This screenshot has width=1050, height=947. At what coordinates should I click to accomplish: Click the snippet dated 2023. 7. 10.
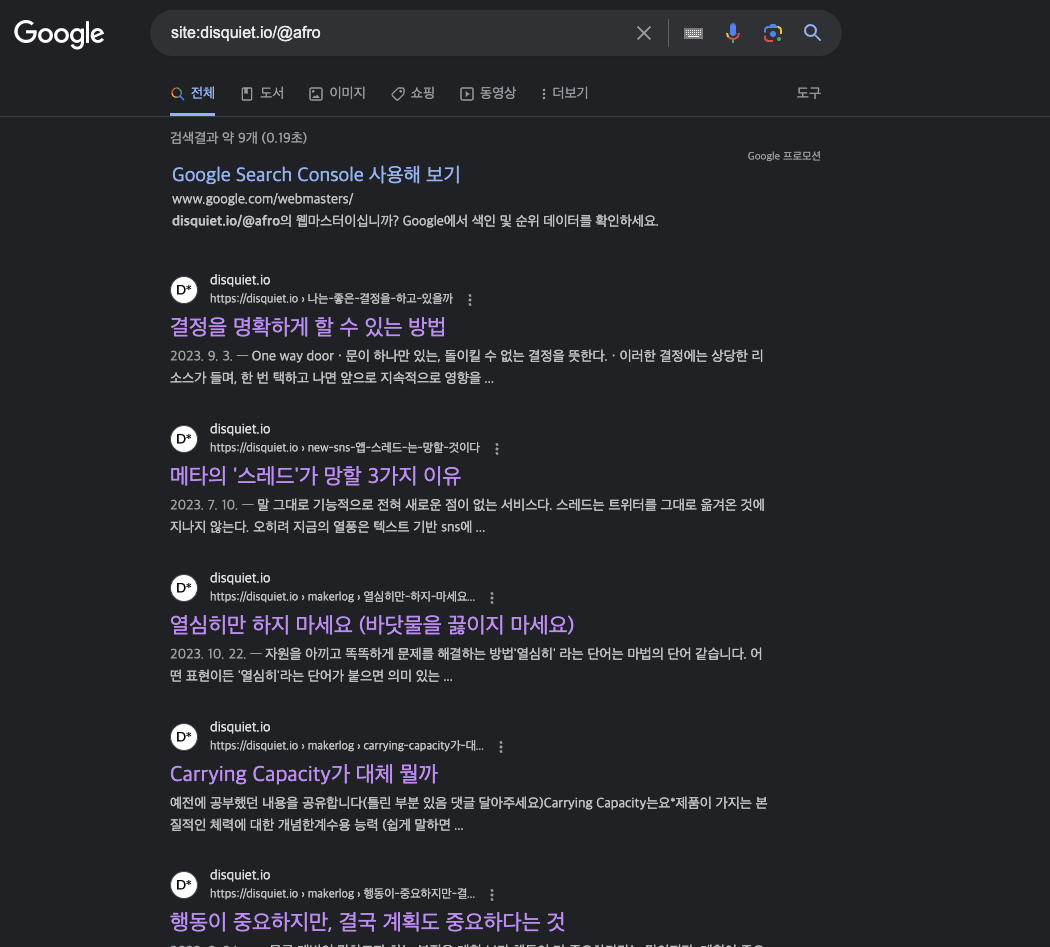click(x=467, y=516)
